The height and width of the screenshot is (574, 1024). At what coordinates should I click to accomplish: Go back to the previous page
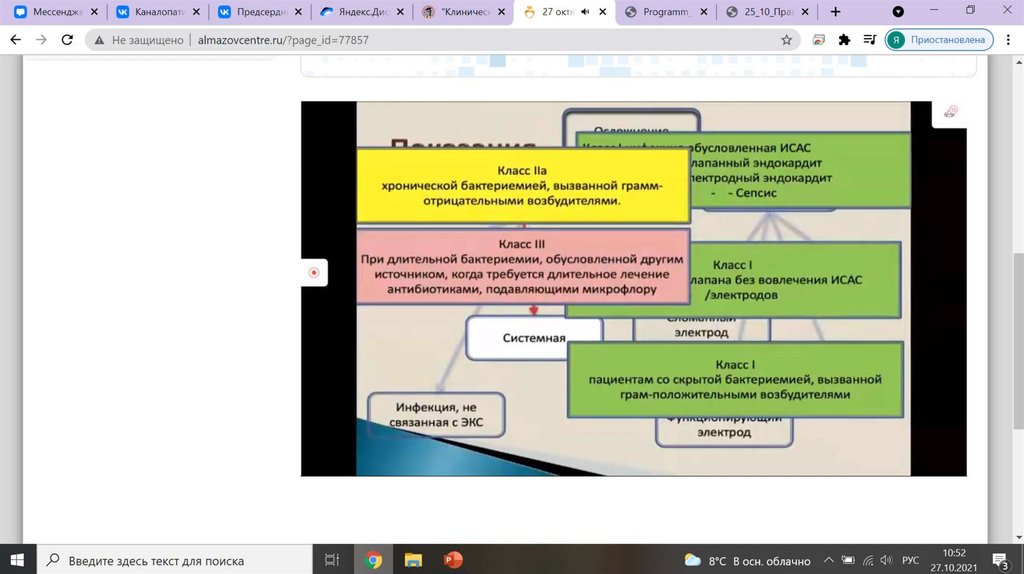[16, 40]
